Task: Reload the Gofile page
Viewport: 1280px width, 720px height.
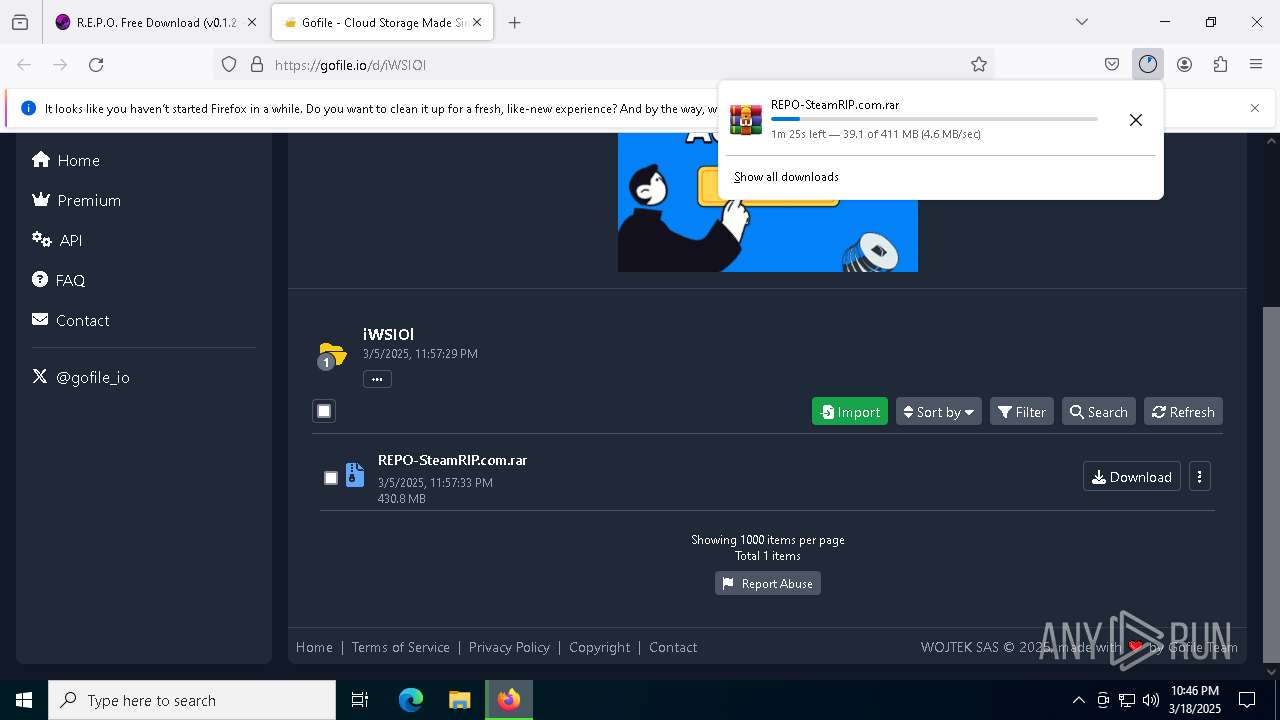Action: click(96, 64)
